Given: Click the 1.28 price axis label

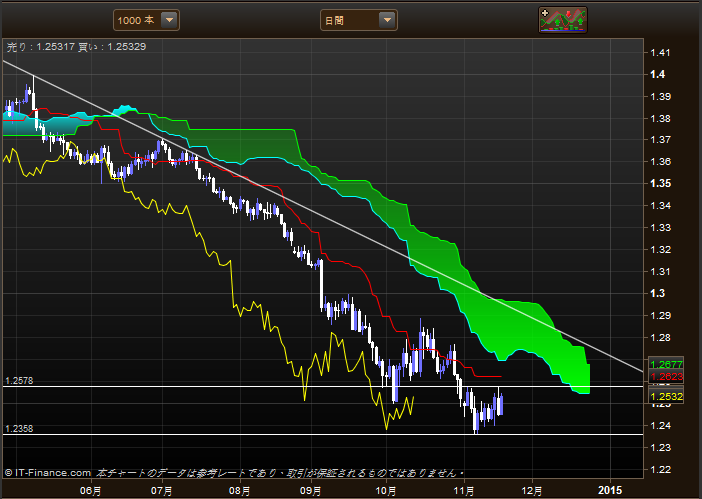Looking at the screenshot, I should [660, 338].
